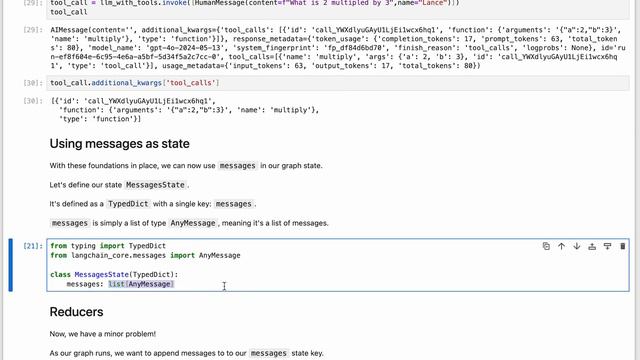
Task: Select the tool_call.additional_kwargs code cell
Action: tap(338, 83)
